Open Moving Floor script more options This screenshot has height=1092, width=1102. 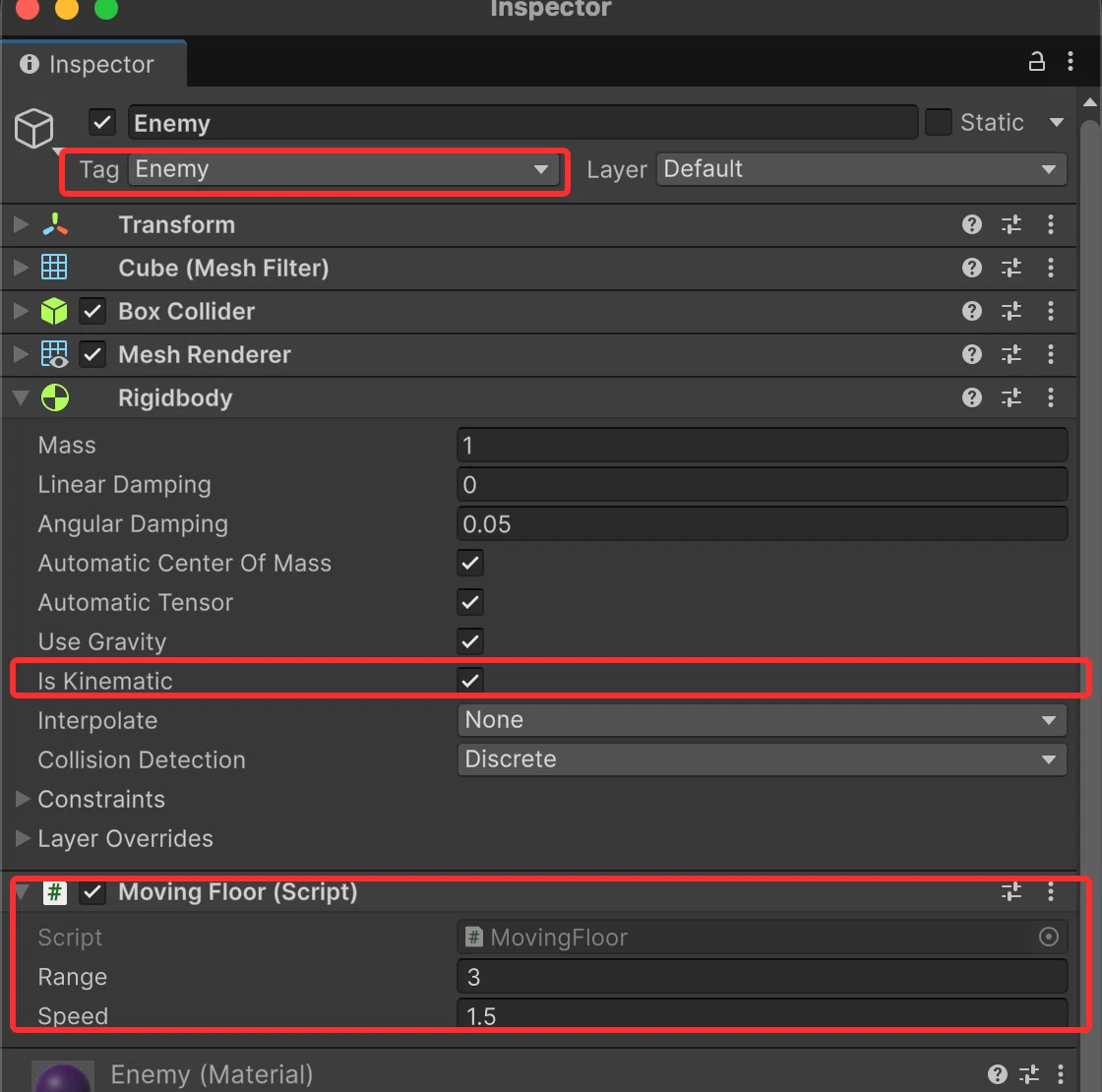1050,891
